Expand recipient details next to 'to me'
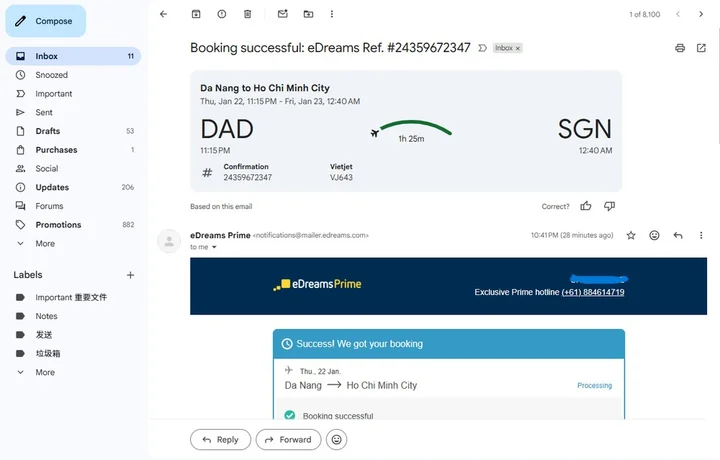This screenshot has height=460, width=720. 214,247
